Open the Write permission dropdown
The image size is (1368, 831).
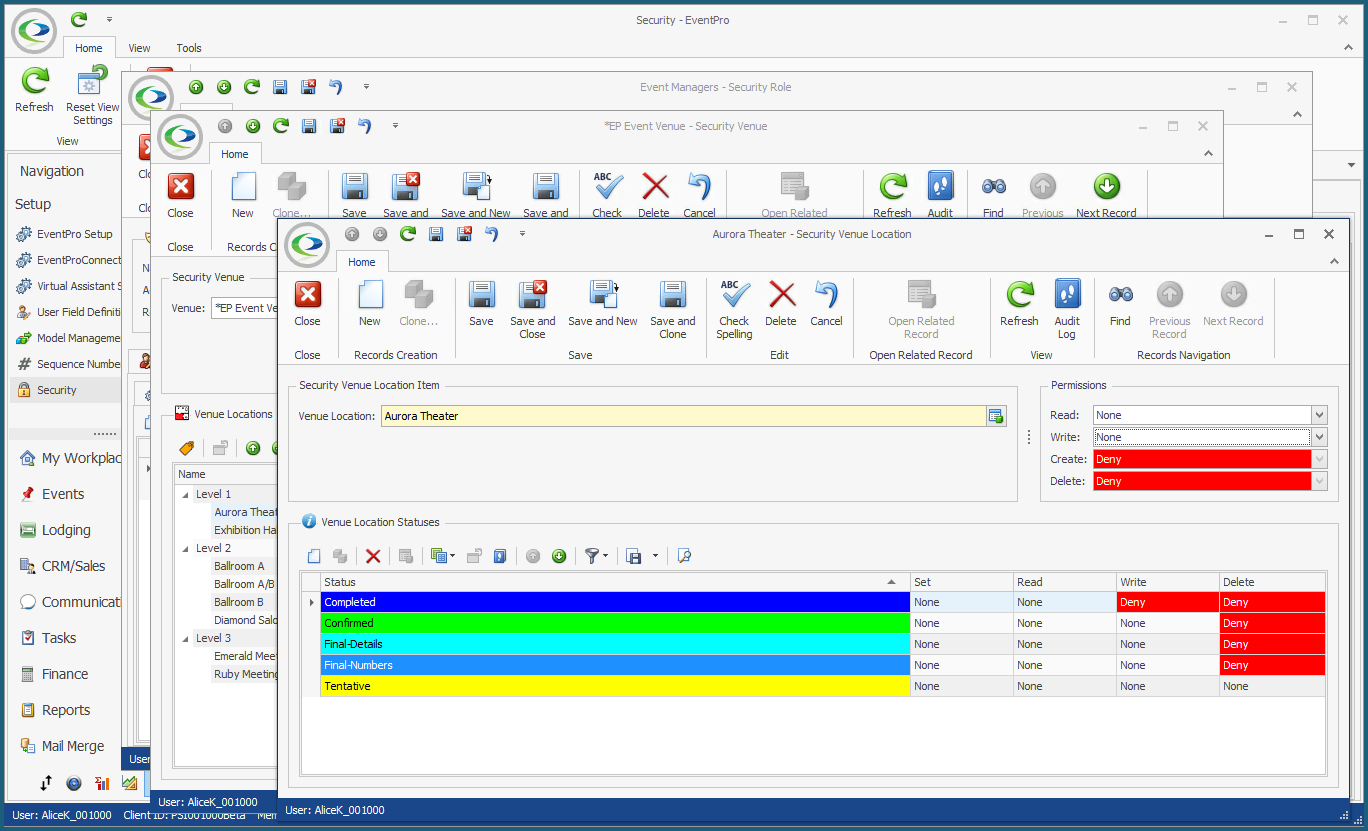point(1320,437)
